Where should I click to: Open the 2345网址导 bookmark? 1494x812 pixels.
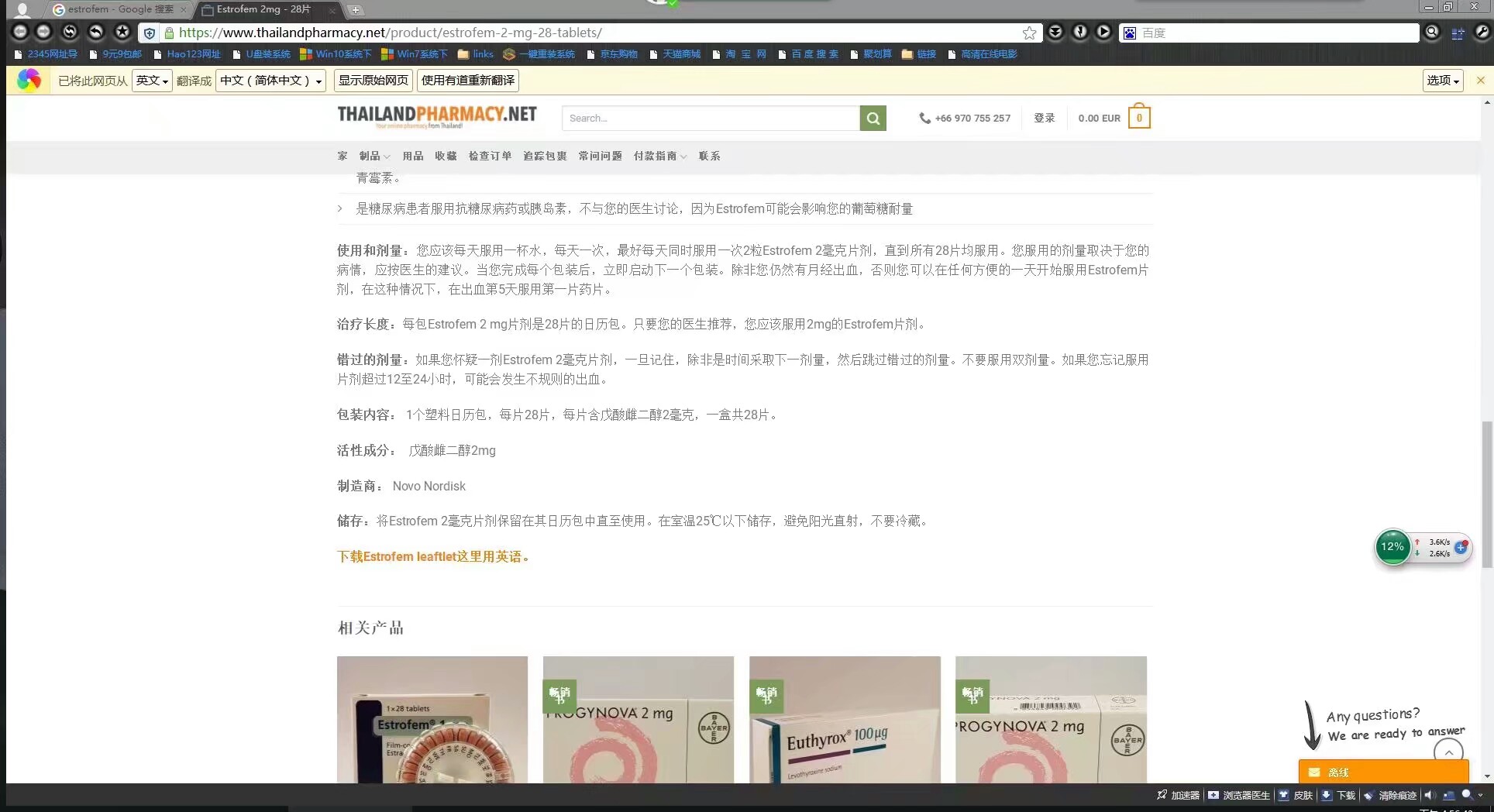coord(46,54)
